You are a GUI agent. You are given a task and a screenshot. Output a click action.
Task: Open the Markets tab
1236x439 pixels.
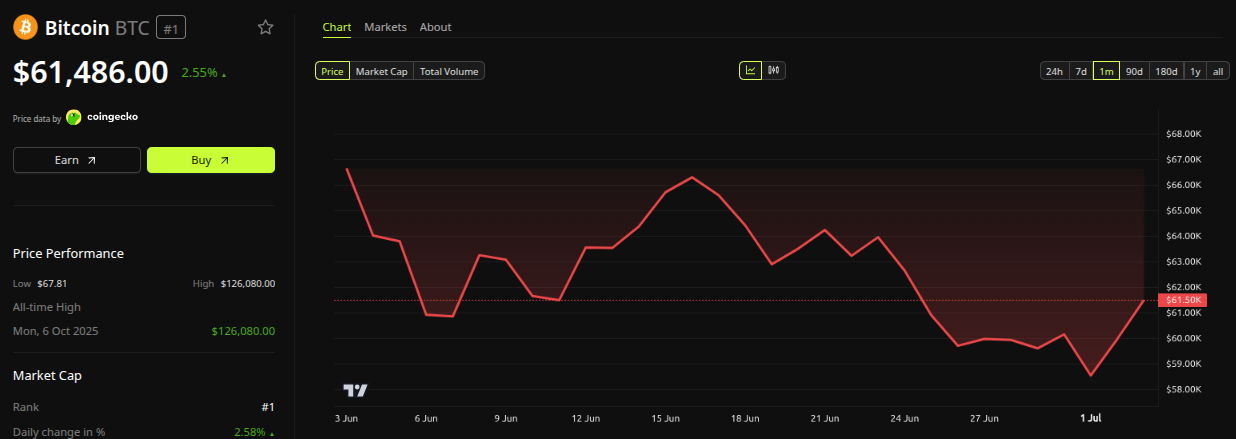click(x=385, y=27)
